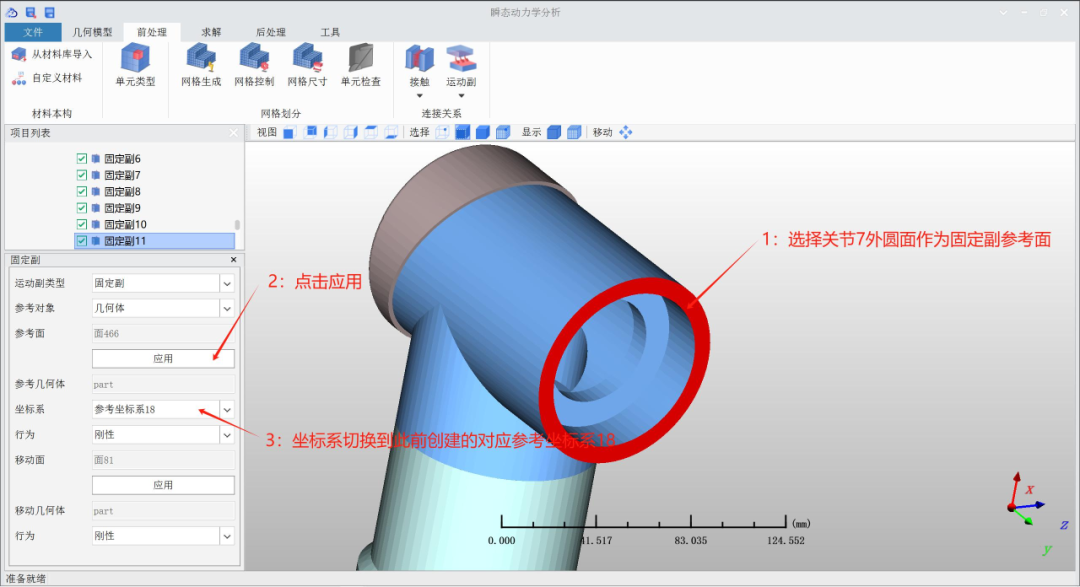1080x587 pixels.
Task: Click the element check (单元检查) icon
Action: tap(360, 58)
